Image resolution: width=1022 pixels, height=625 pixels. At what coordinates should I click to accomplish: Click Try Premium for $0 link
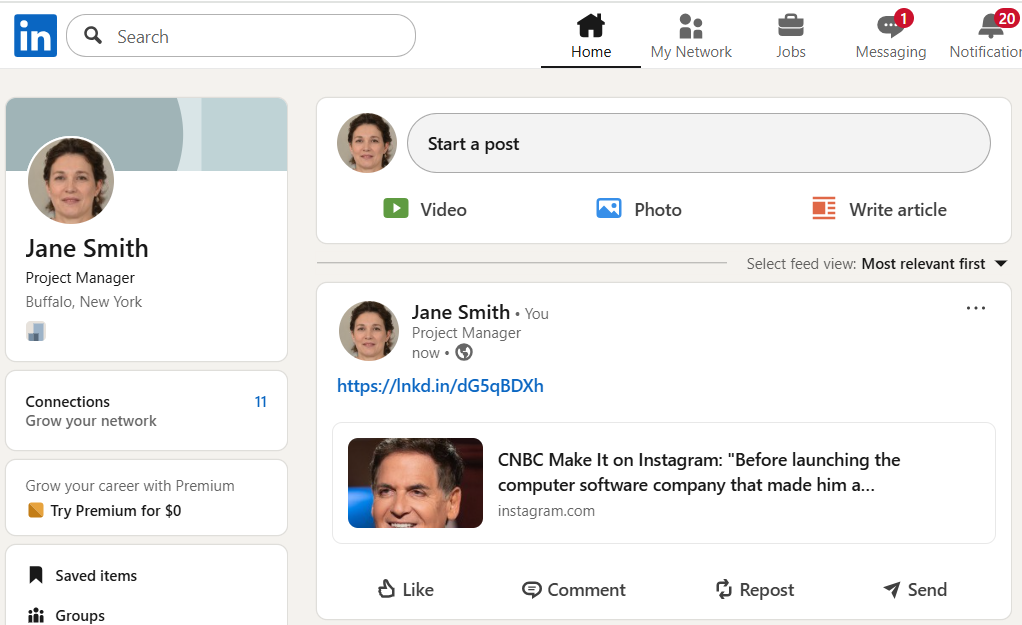(x=115, y=511)
